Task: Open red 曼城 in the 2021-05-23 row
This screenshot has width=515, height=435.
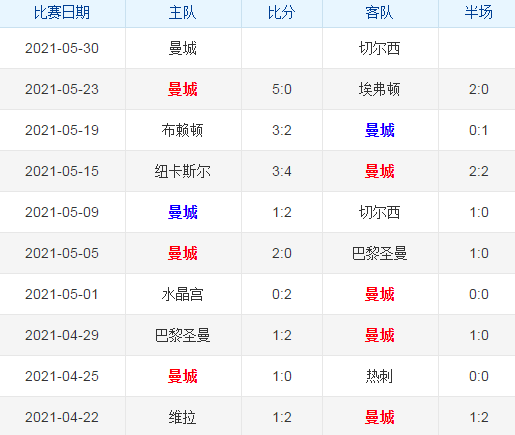Action: (182, 89)
